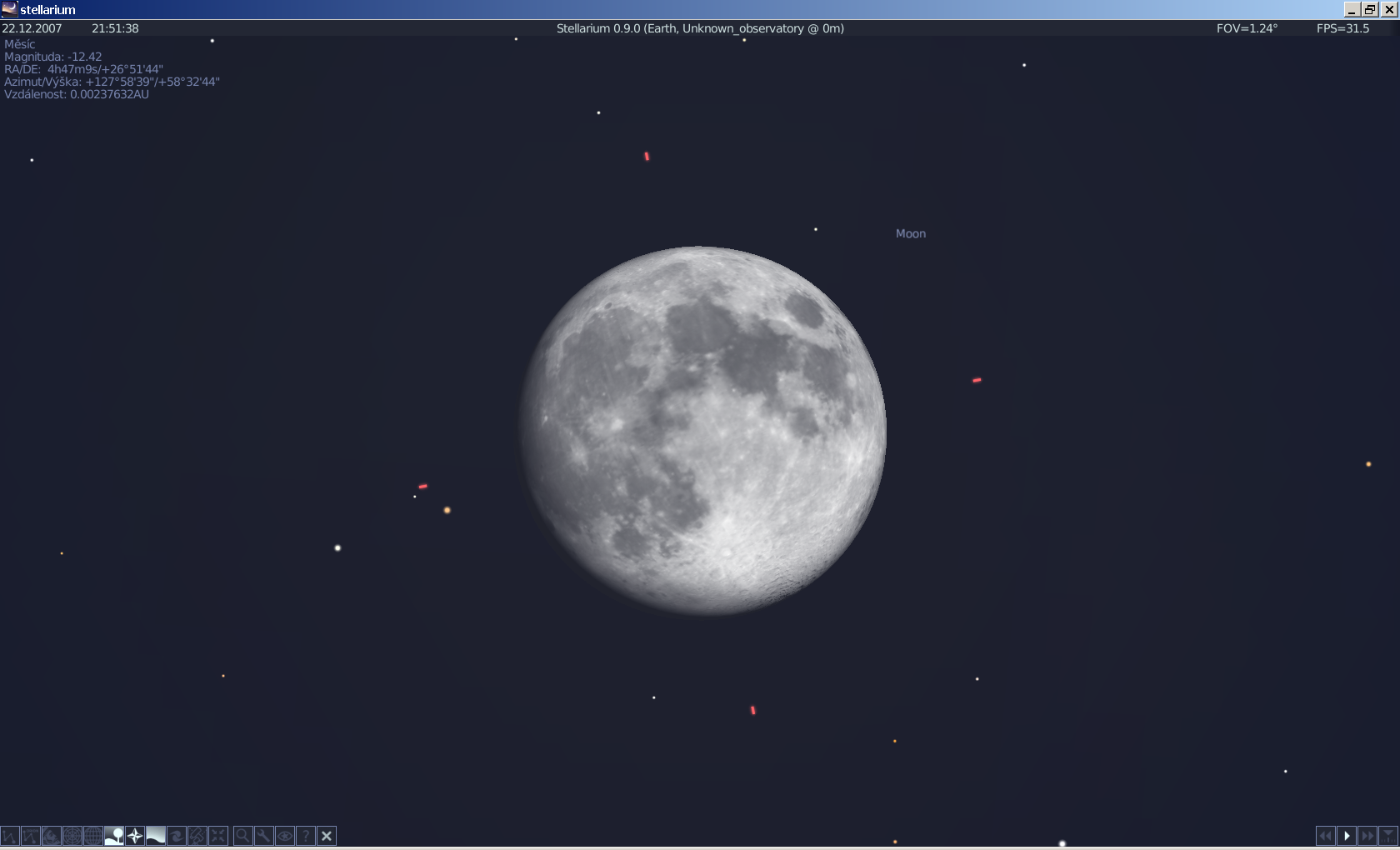Viewport: 1400px width, 850px height.
Task: Return to current time button
Action: tap(1388, 836)
